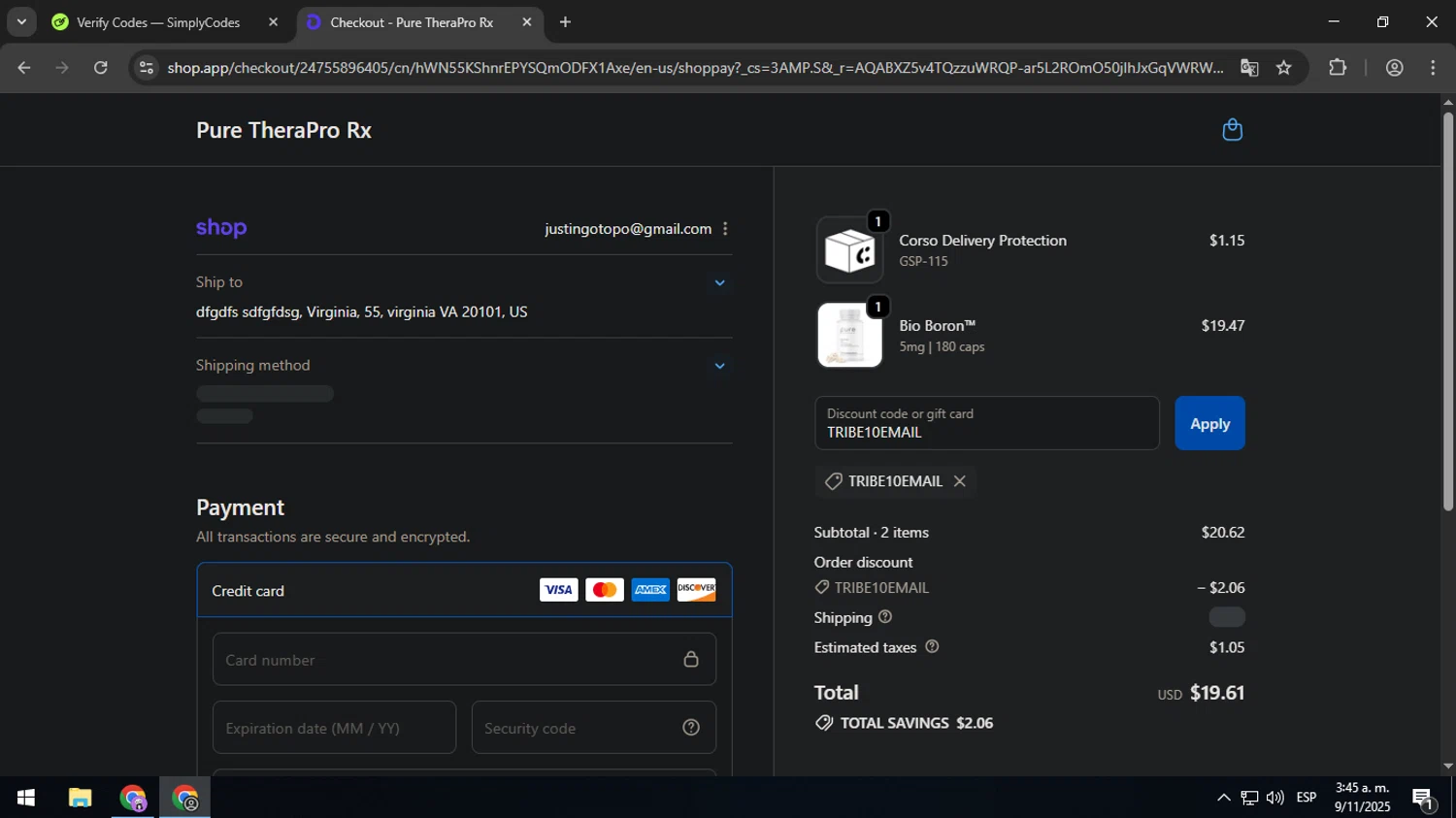Show hidden system tray icons

coord(1223,798)
